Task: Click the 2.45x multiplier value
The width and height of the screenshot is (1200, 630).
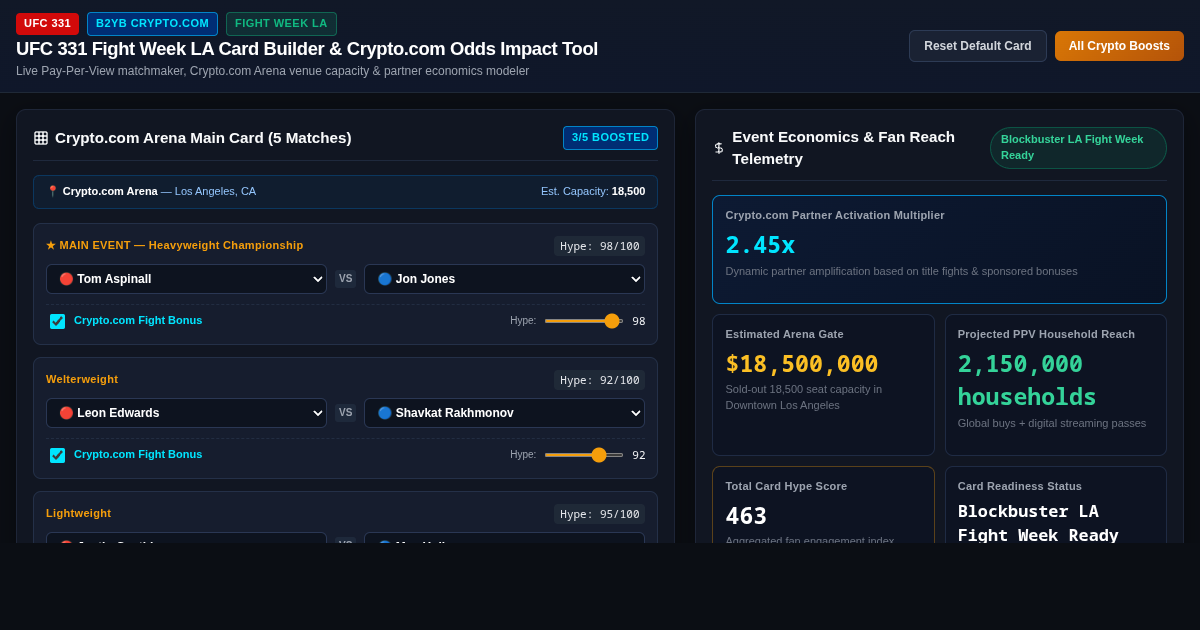Action: 760,246
